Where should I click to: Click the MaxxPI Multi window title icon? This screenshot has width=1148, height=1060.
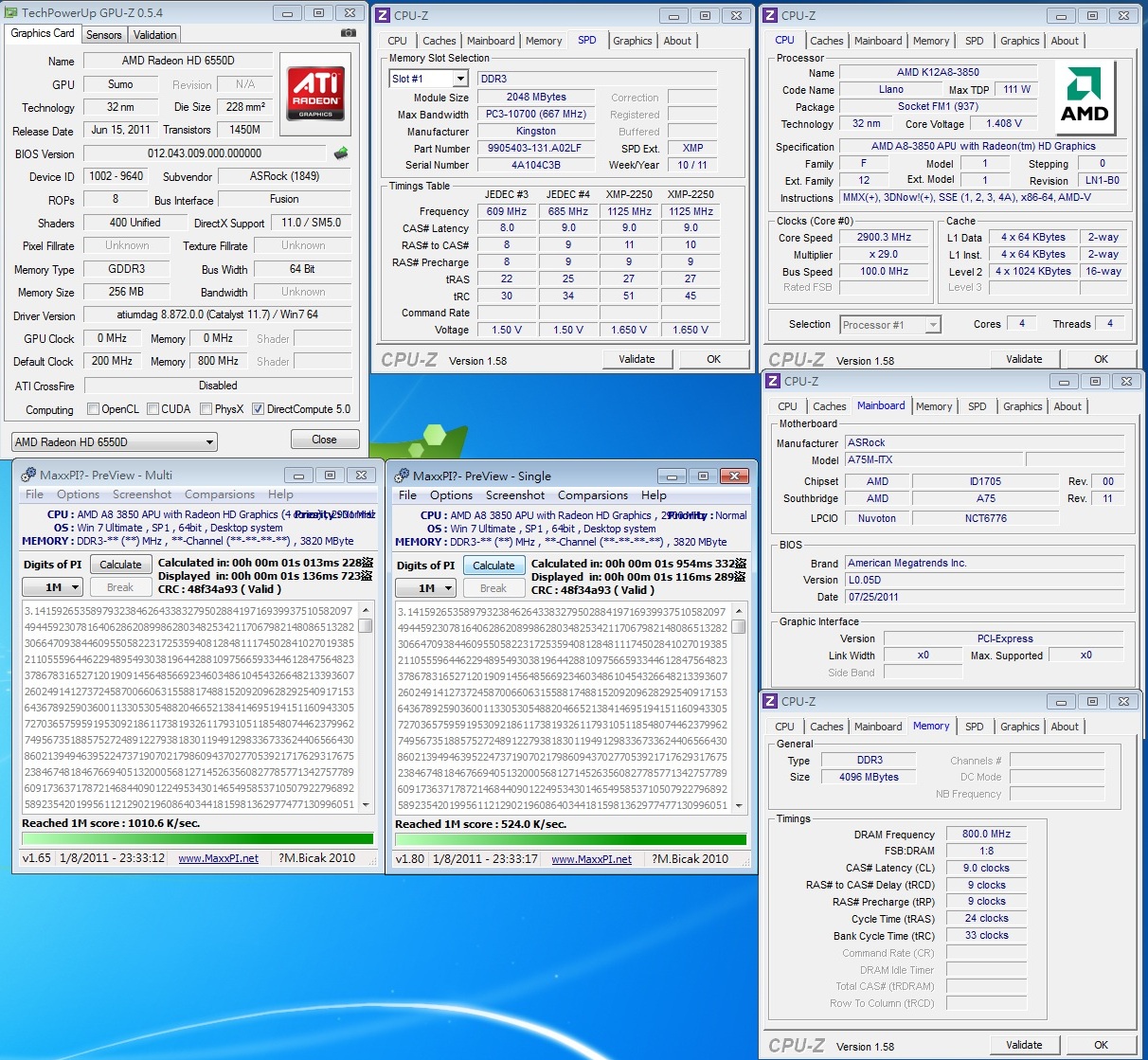tap(28, 476)
